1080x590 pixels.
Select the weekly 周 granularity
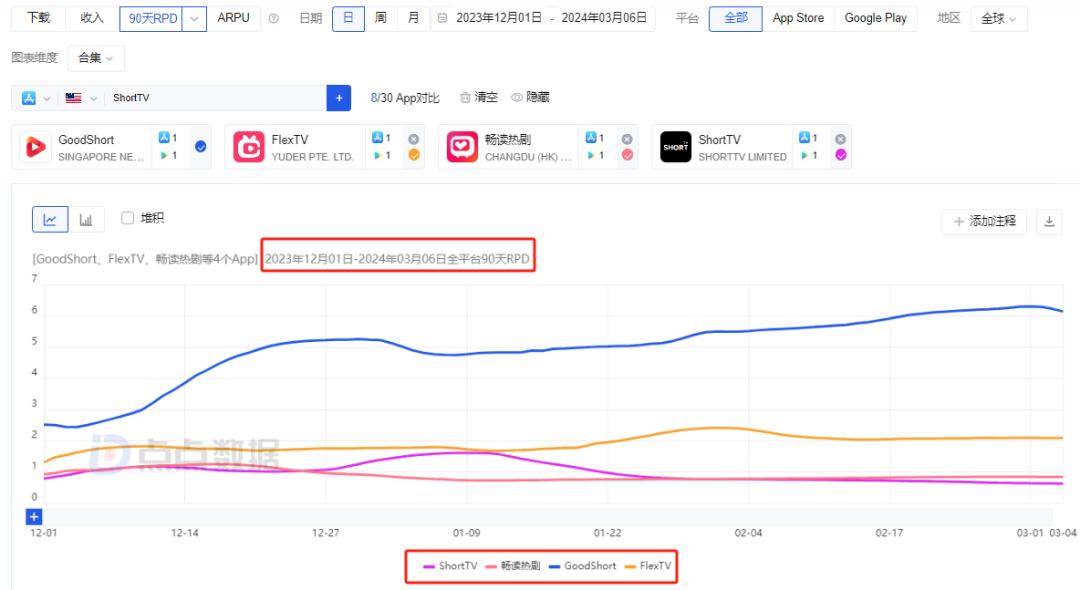coord(380,18)
